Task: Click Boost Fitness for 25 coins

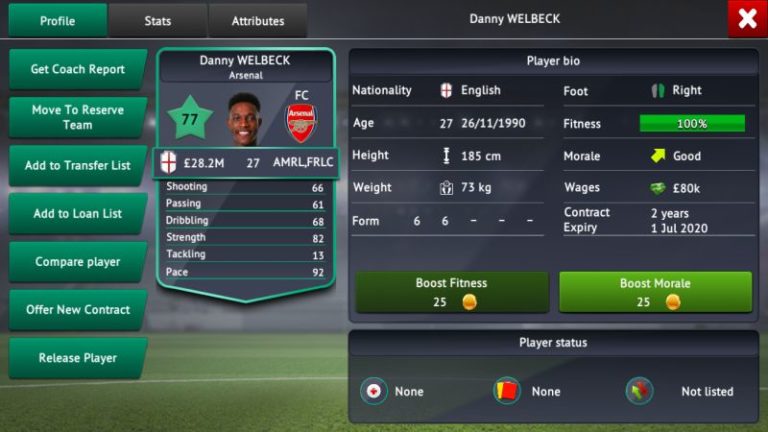Action: pyautogui.click(x=452, y=292)
